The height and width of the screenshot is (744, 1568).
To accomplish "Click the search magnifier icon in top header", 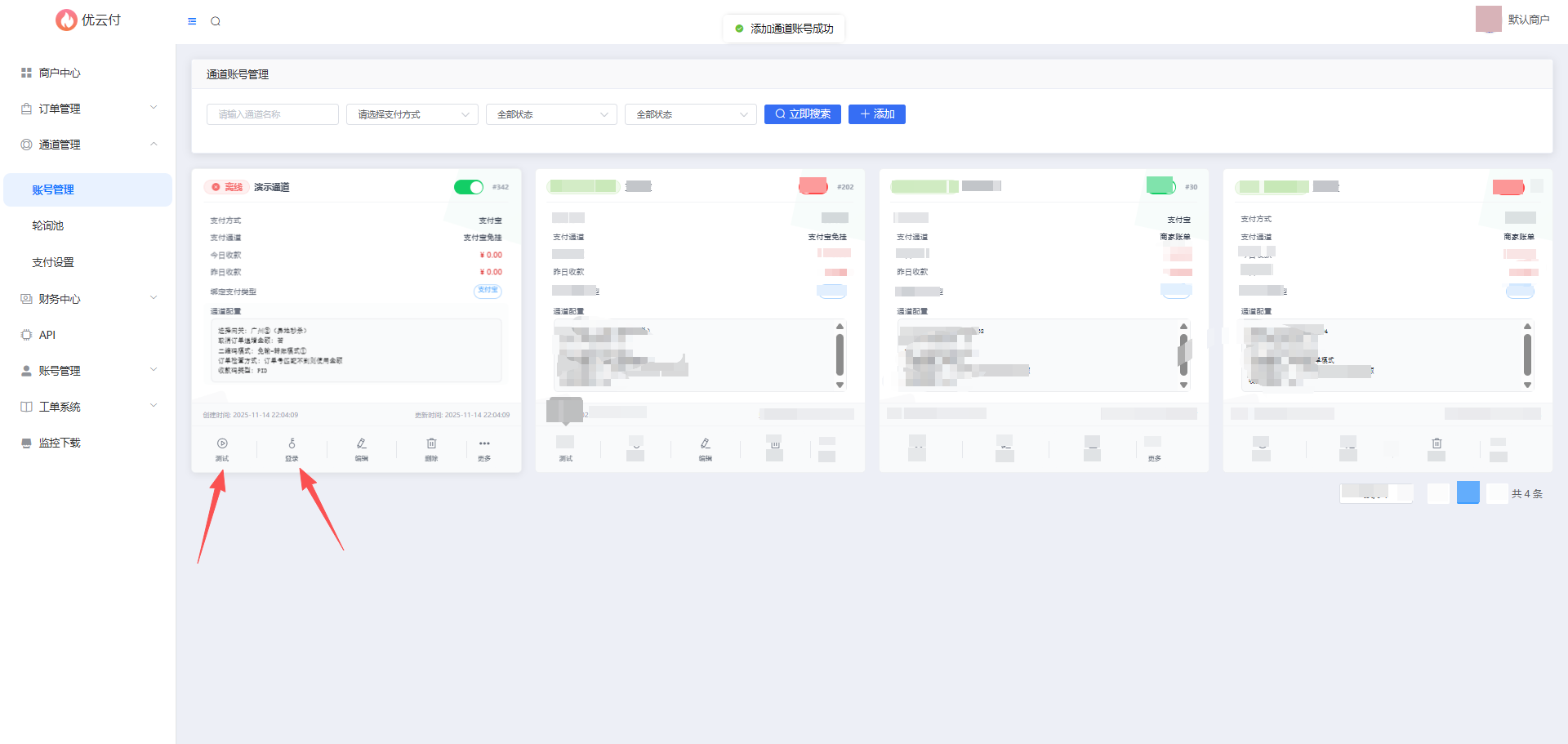I will [x=216, y=21].
